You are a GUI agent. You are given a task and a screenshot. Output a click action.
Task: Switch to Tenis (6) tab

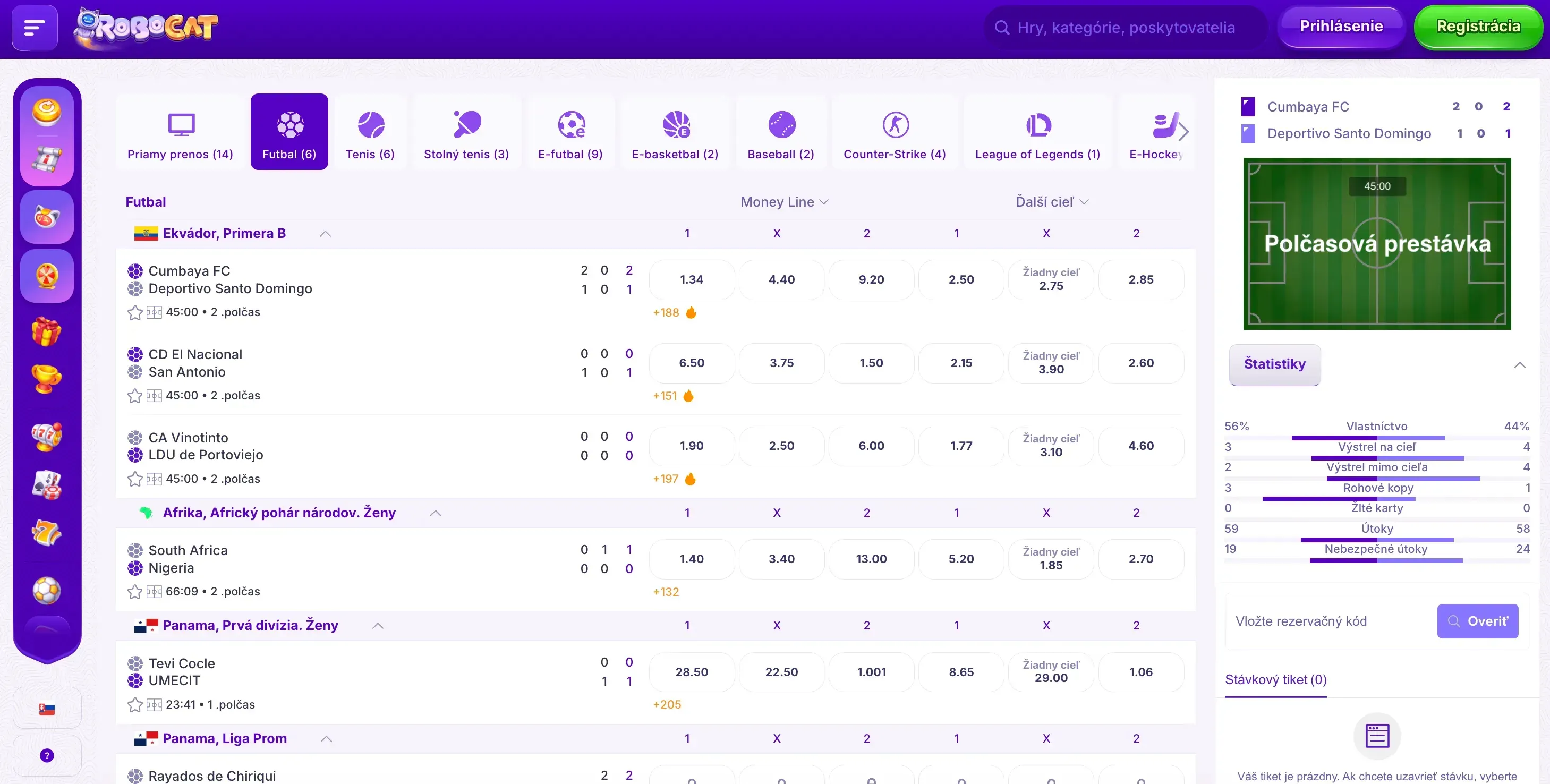(x=370, y=132)
